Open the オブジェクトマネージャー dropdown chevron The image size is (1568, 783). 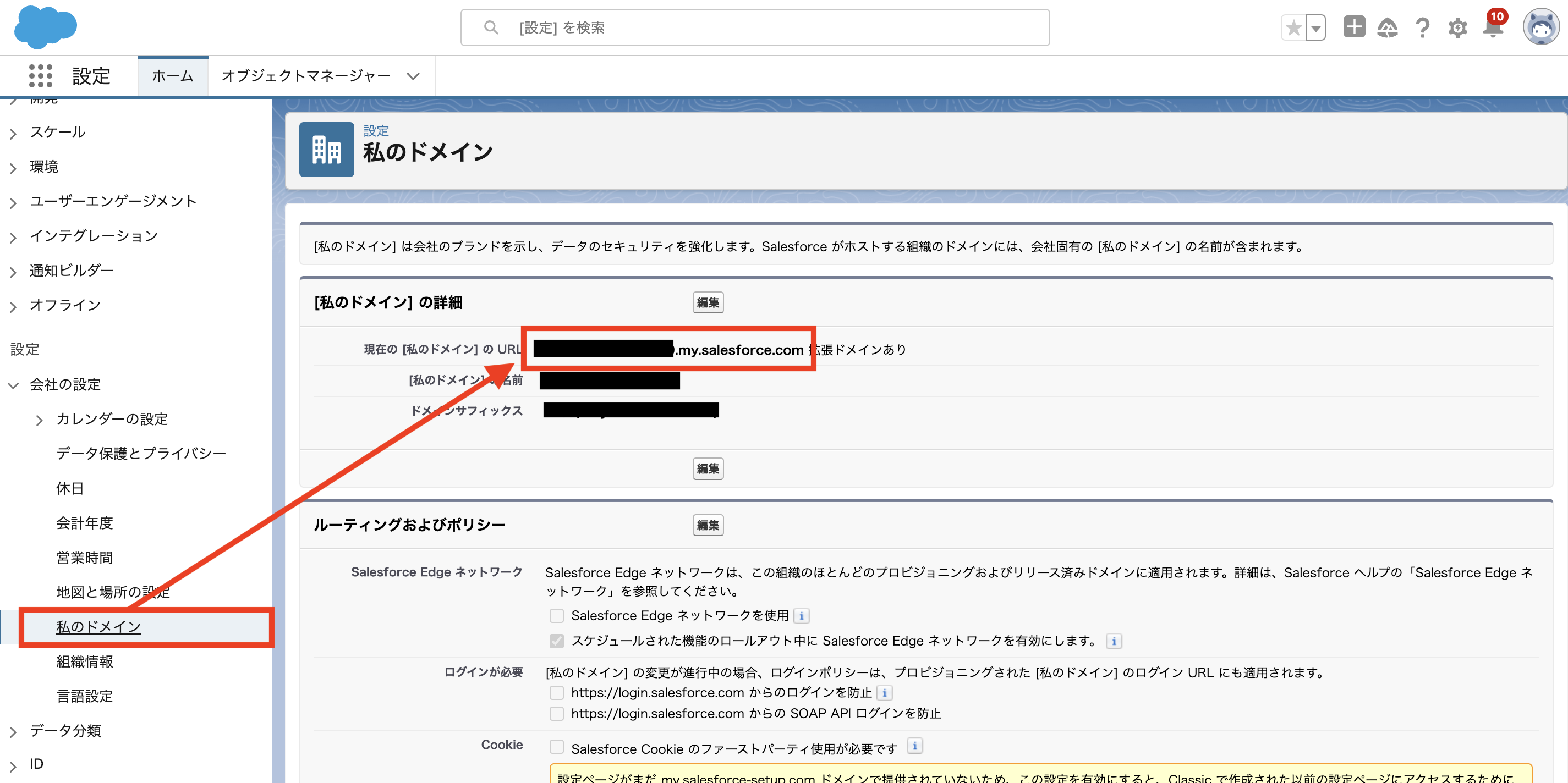413,76
